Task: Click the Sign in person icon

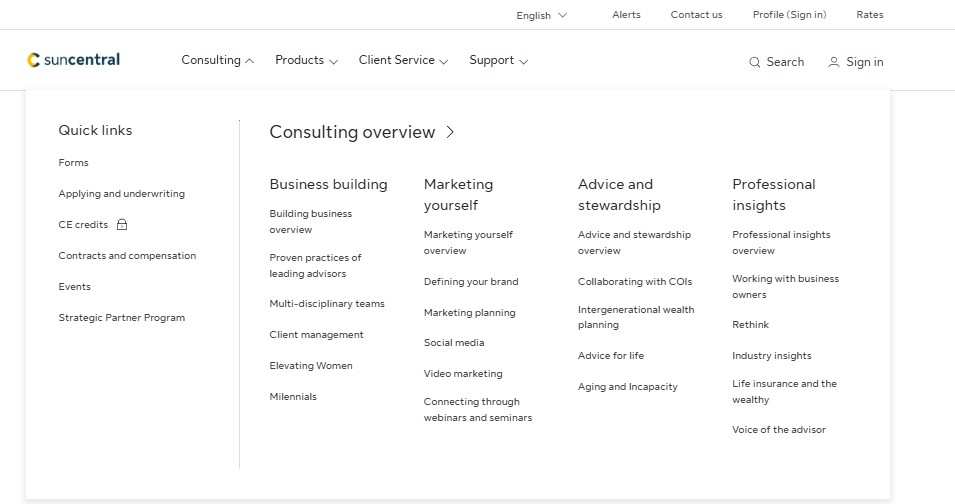Action: tap(834, 62)
